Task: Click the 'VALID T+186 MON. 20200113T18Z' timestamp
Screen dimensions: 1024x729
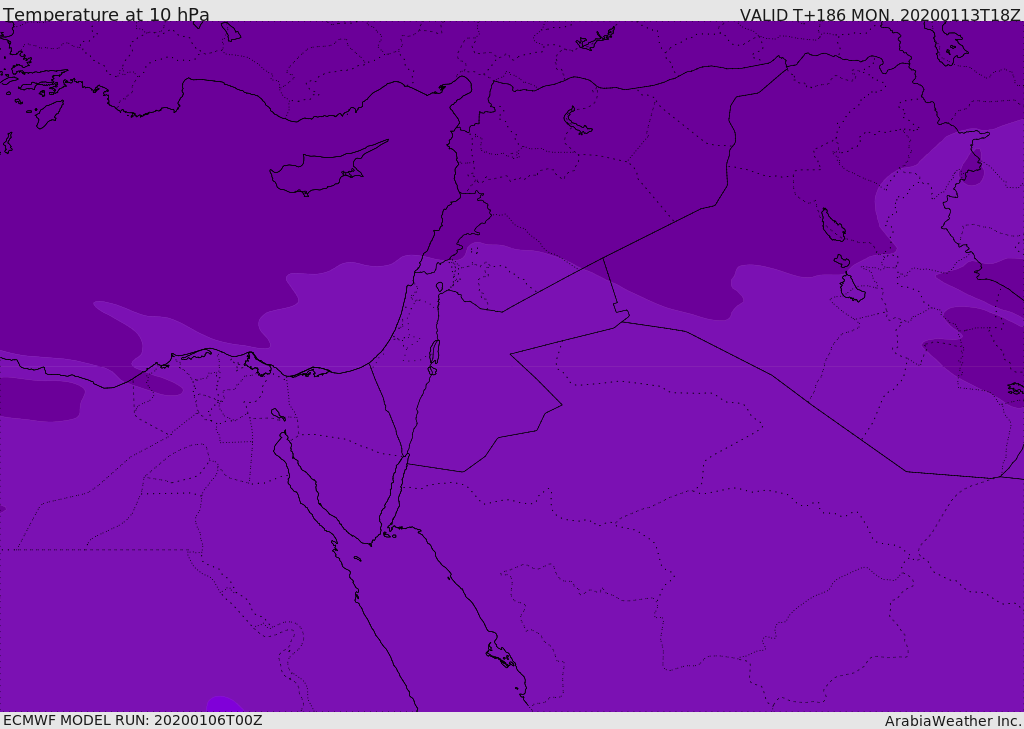Action: [880, 15]
